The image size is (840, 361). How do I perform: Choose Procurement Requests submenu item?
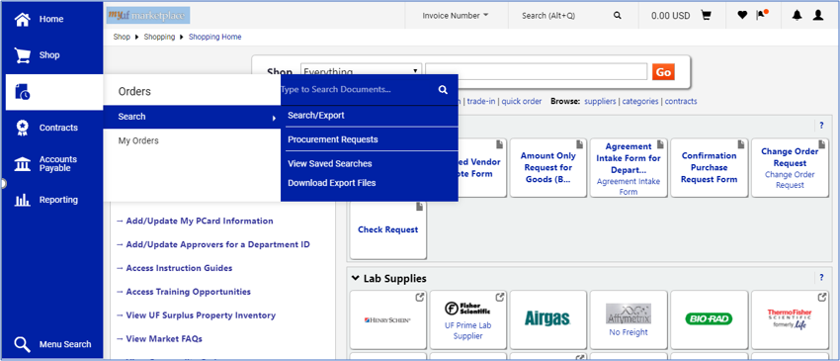[333, 140]
